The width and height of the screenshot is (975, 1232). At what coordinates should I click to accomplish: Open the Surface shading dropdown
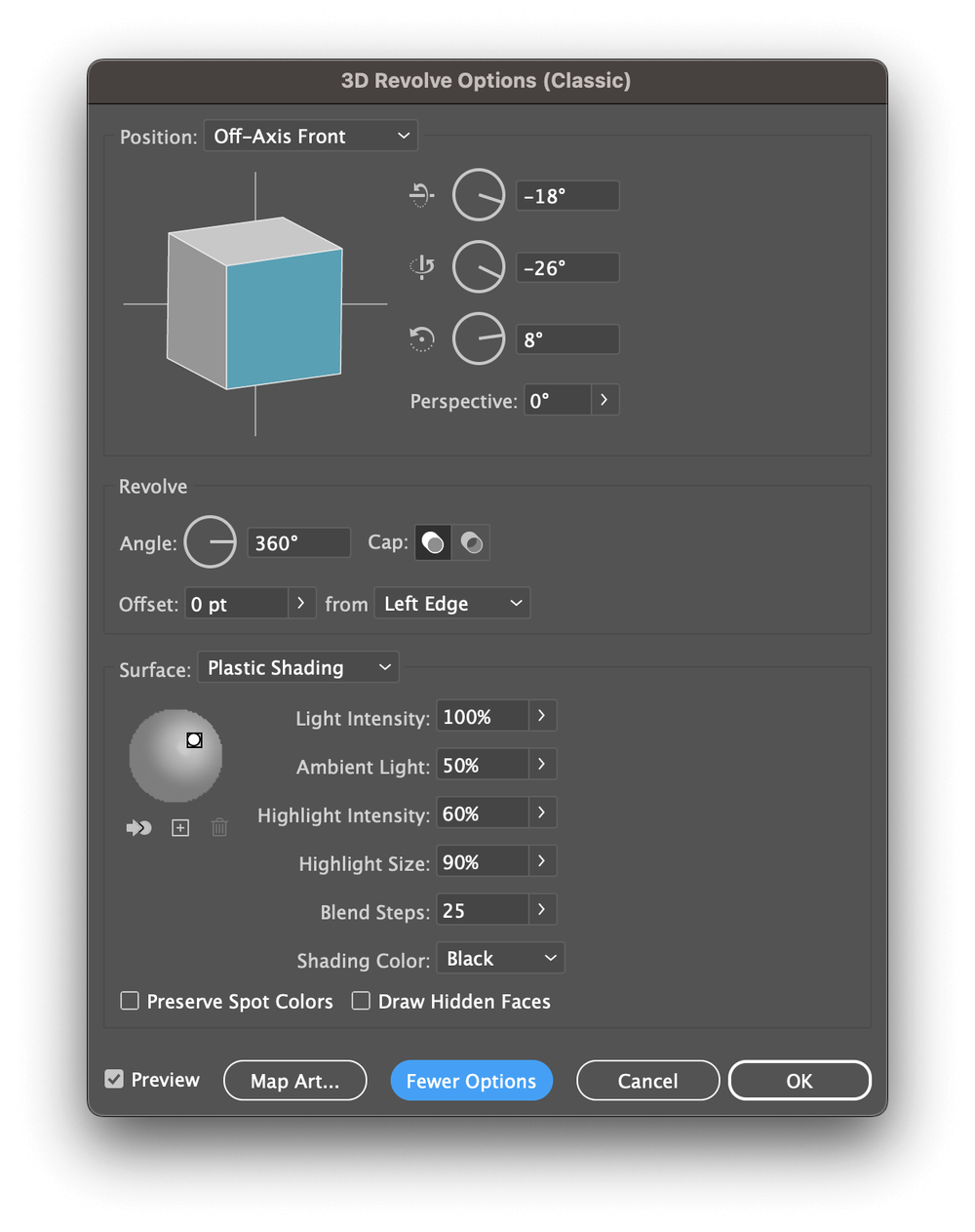[298, 667]
